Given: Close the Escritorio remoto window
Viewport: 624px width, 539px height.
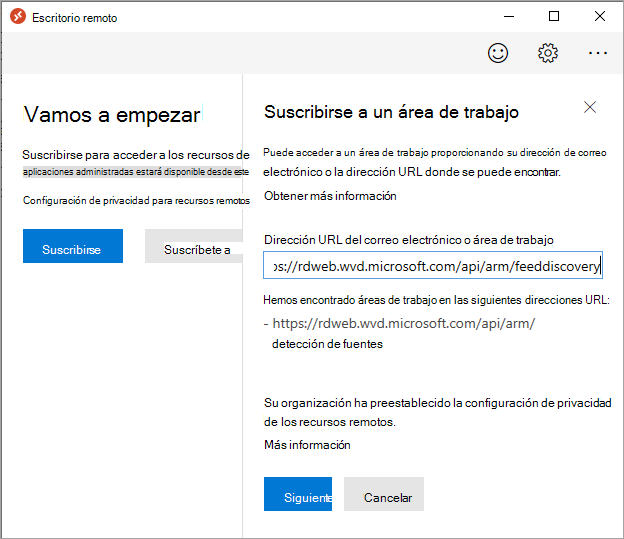Looking at the screenshot, I should tap(600, 16).
